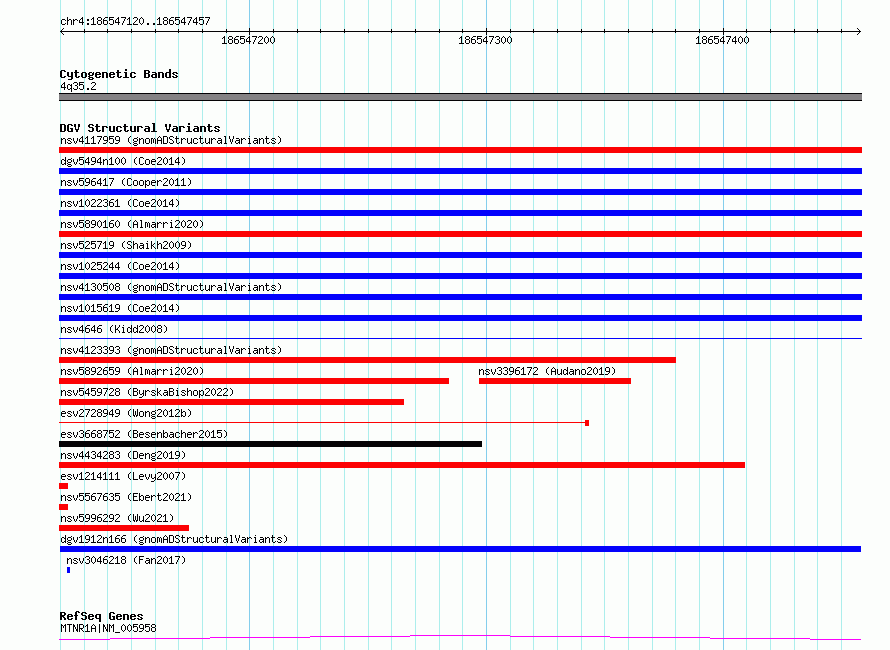Screen dimensions: 890x650
Task: Click the blue bar for nsv1015619
Action: 460,318
